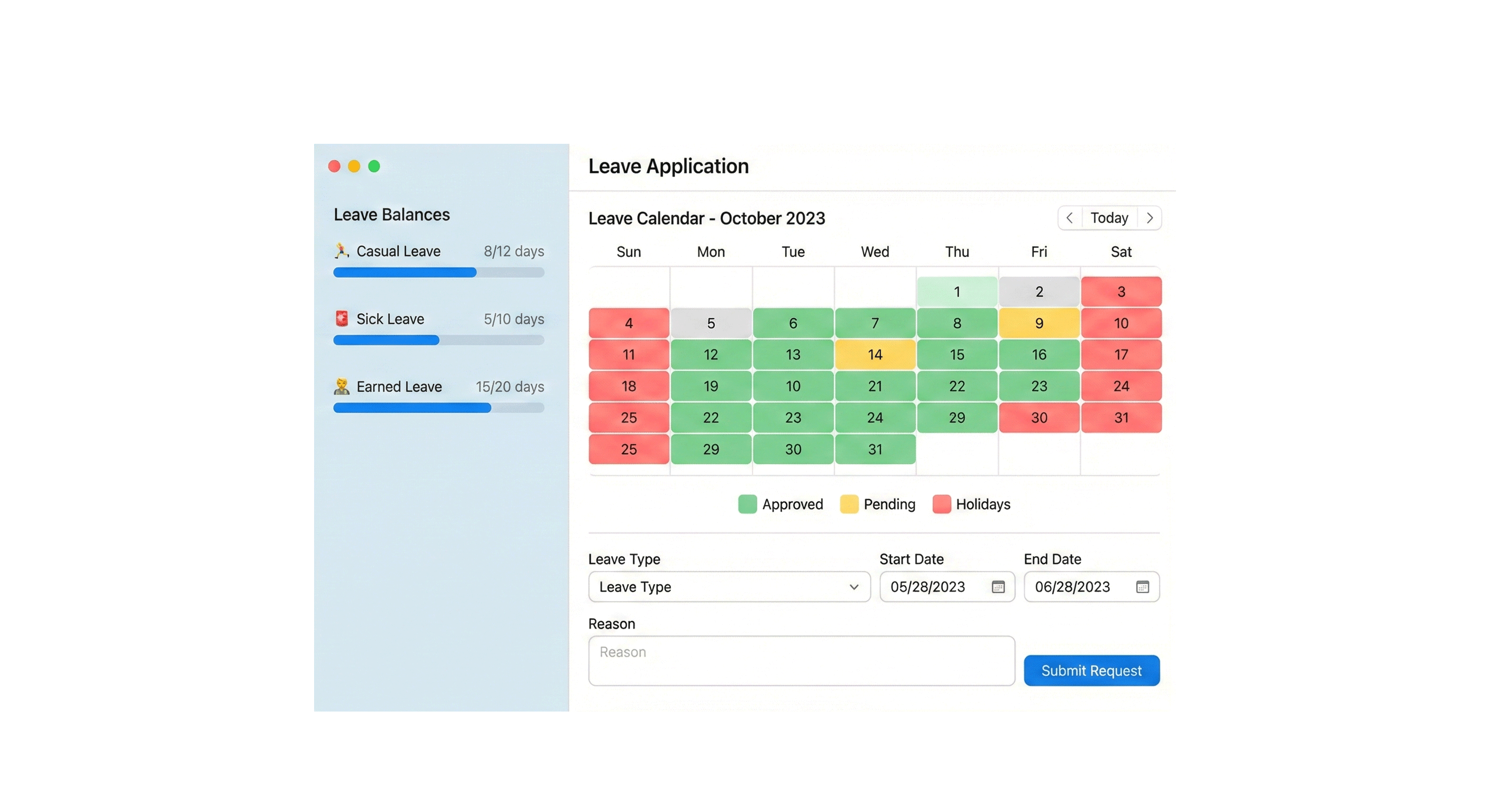1489x812 pixels.
Task: Click the Earned Leave person icon
Action: click(341, 386)
